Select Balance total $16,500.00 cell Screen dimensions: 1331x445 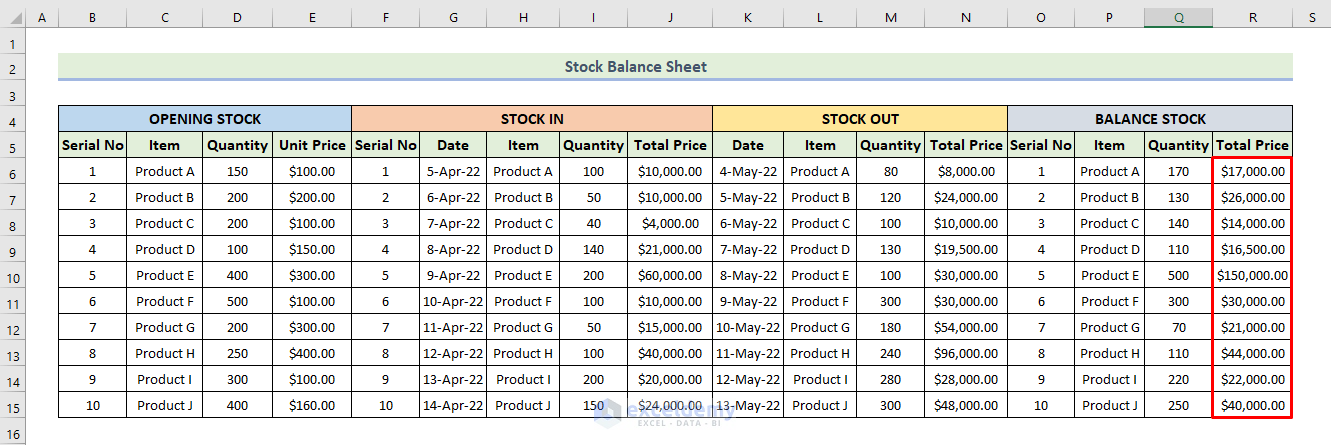pyautogui.click(x=1252, y=249)
